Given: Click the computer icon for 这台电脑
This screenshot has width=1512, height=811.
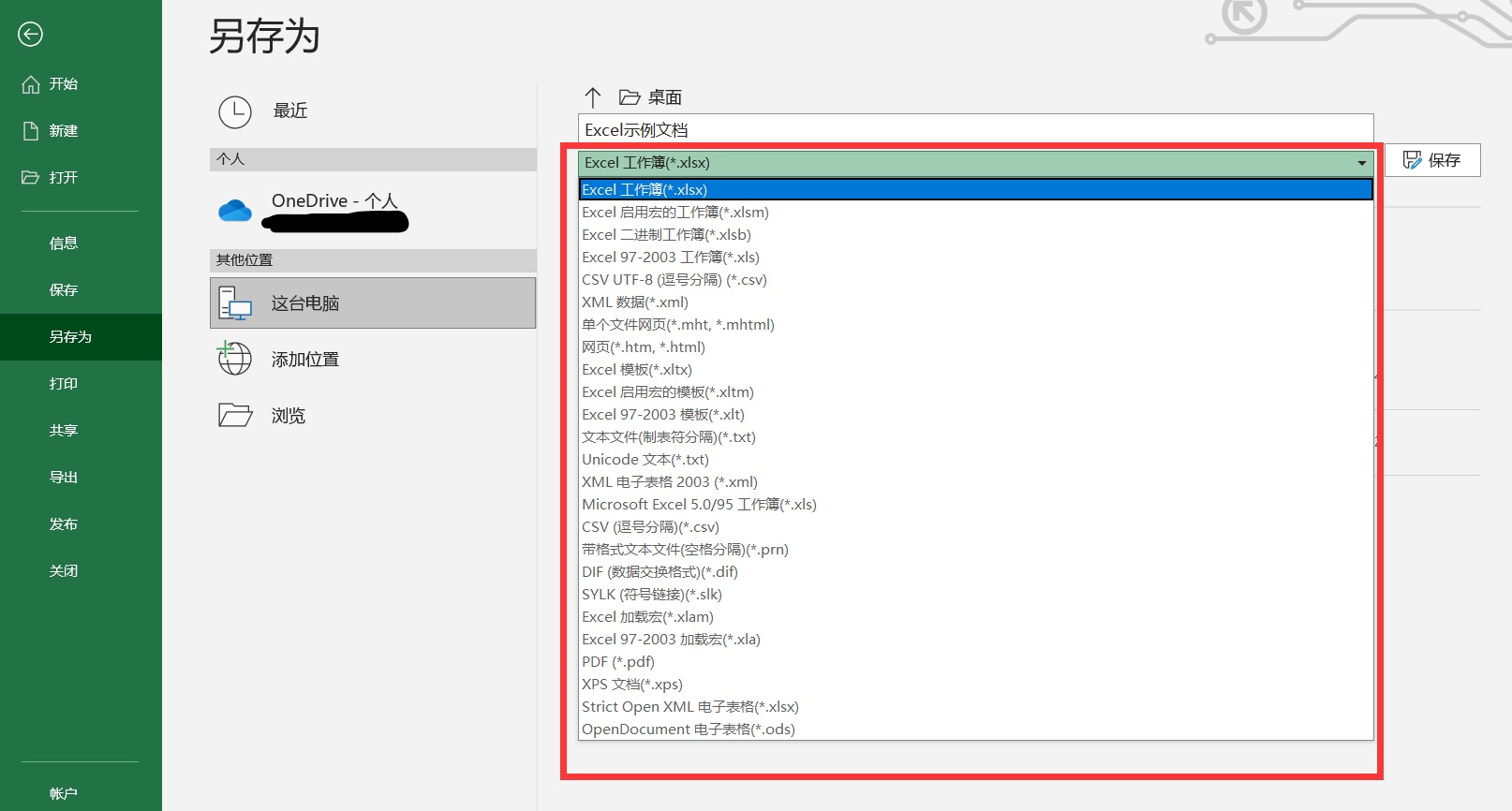Looking at the screenshot, I should coord(235,303).
